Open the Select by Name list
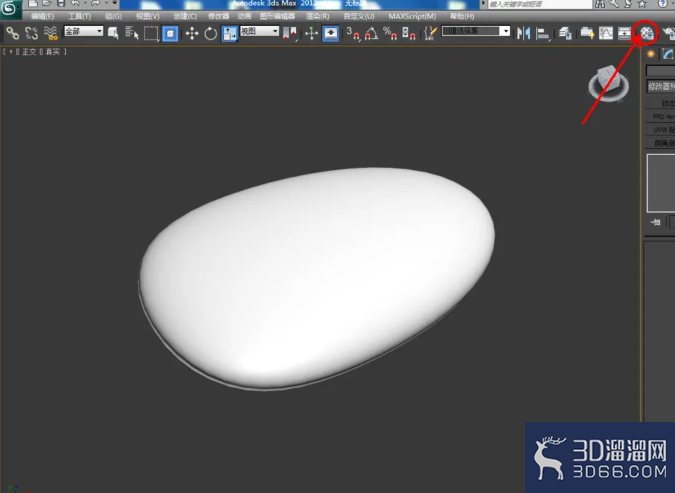 [x=132, y=33]
